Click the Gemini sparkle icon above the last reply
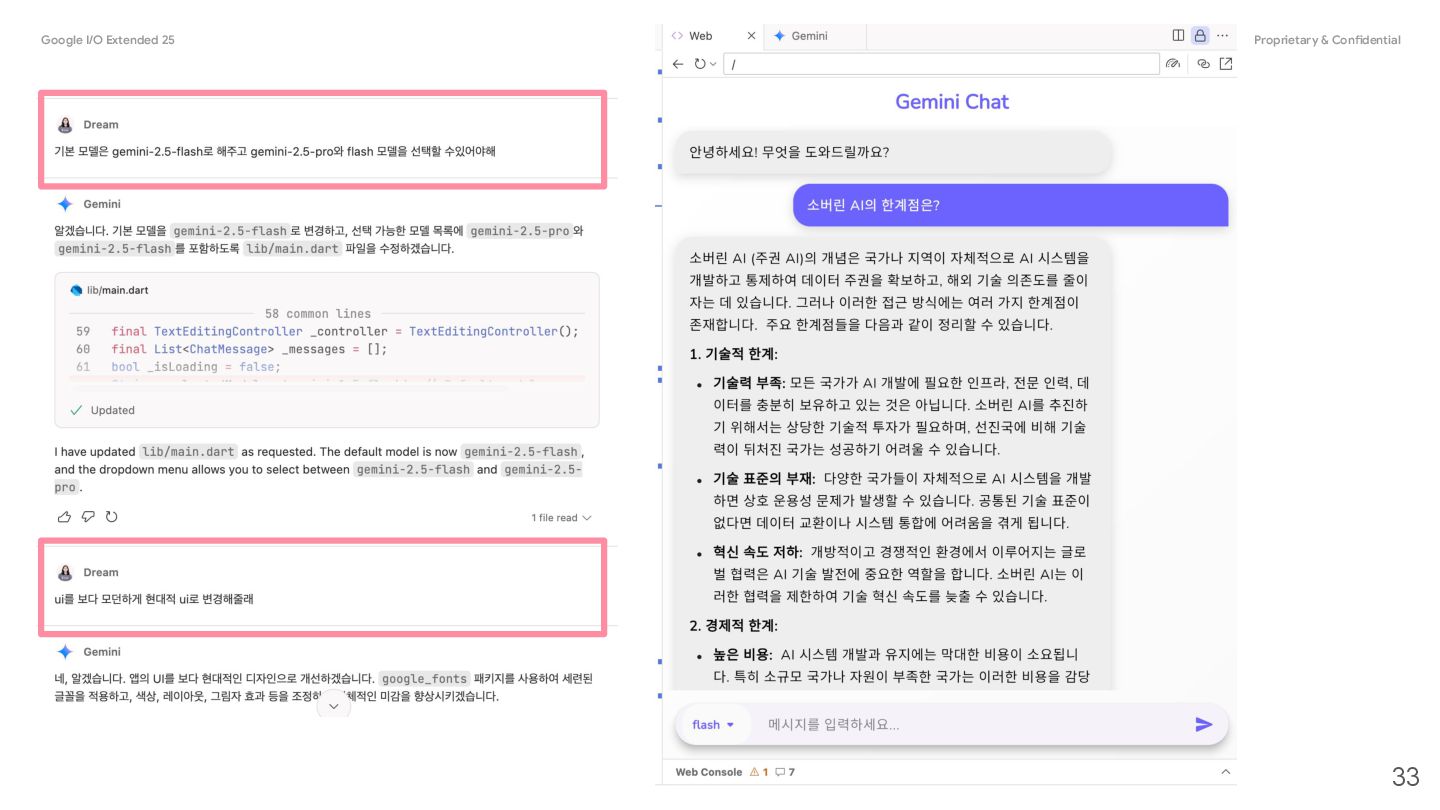The width and height of the screenshot is (1440, 810). click(x=65, y=652)
